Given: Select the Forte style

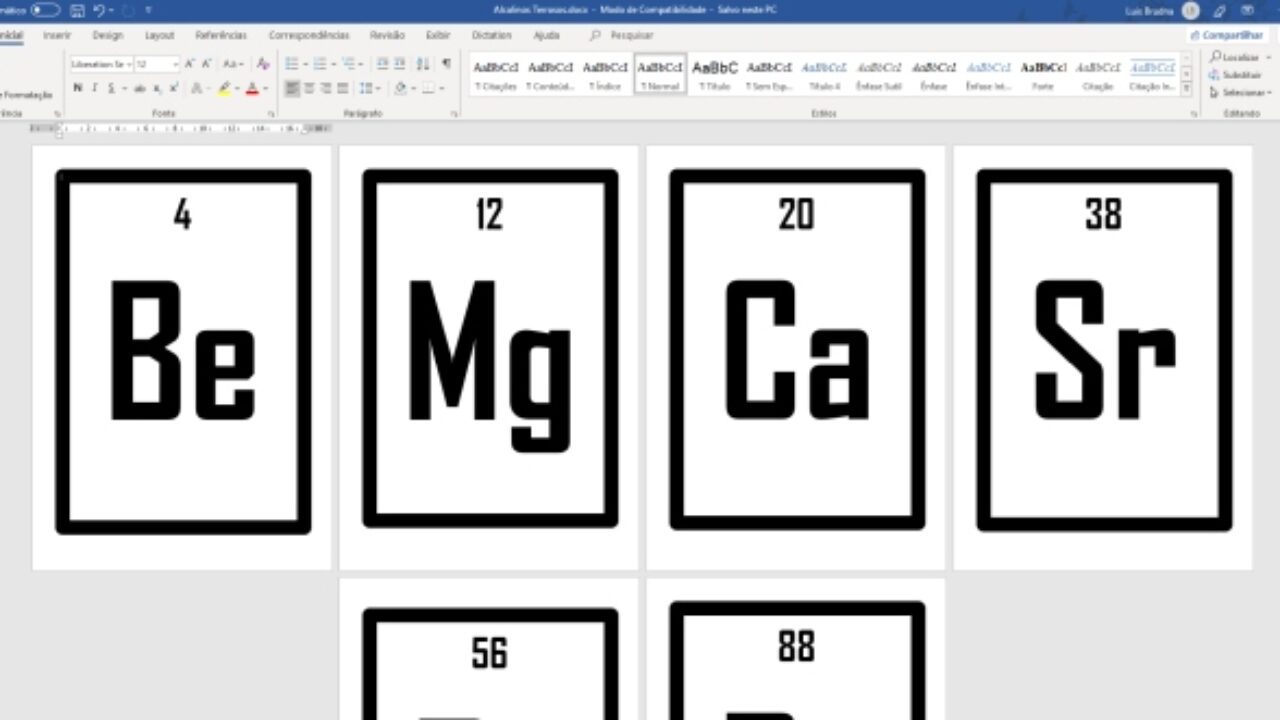Looking at the screenshot, I should point(1043,74).
